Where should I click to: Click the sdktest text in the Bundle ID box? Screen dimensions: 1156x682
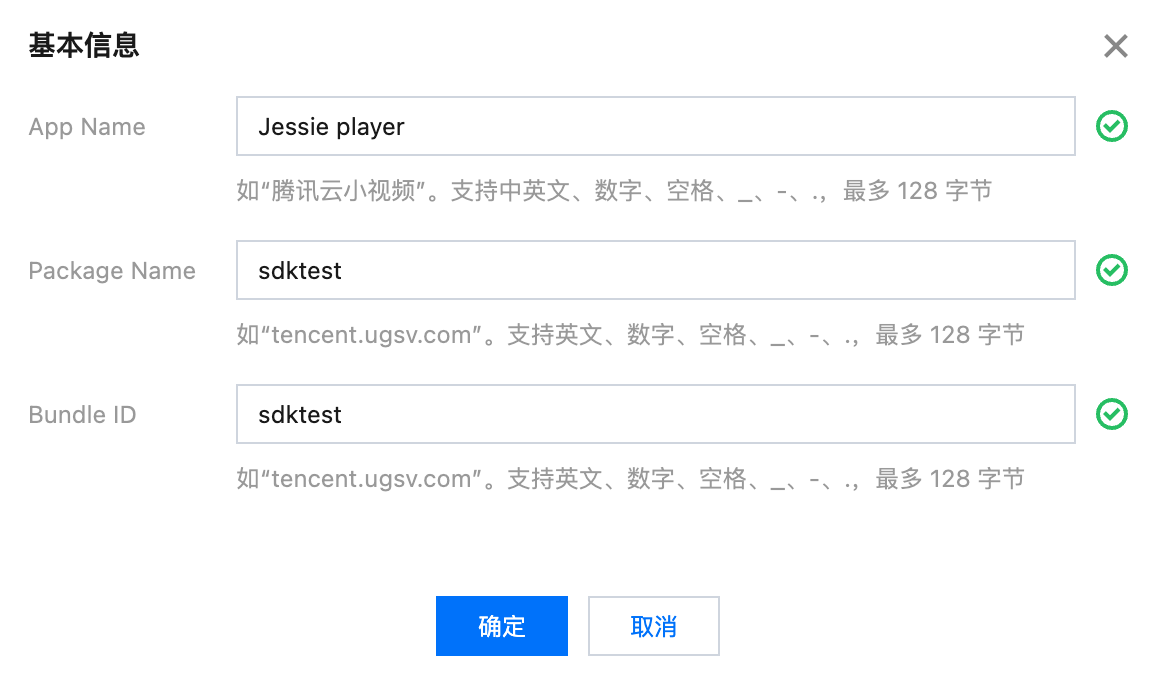coord(299,414)
